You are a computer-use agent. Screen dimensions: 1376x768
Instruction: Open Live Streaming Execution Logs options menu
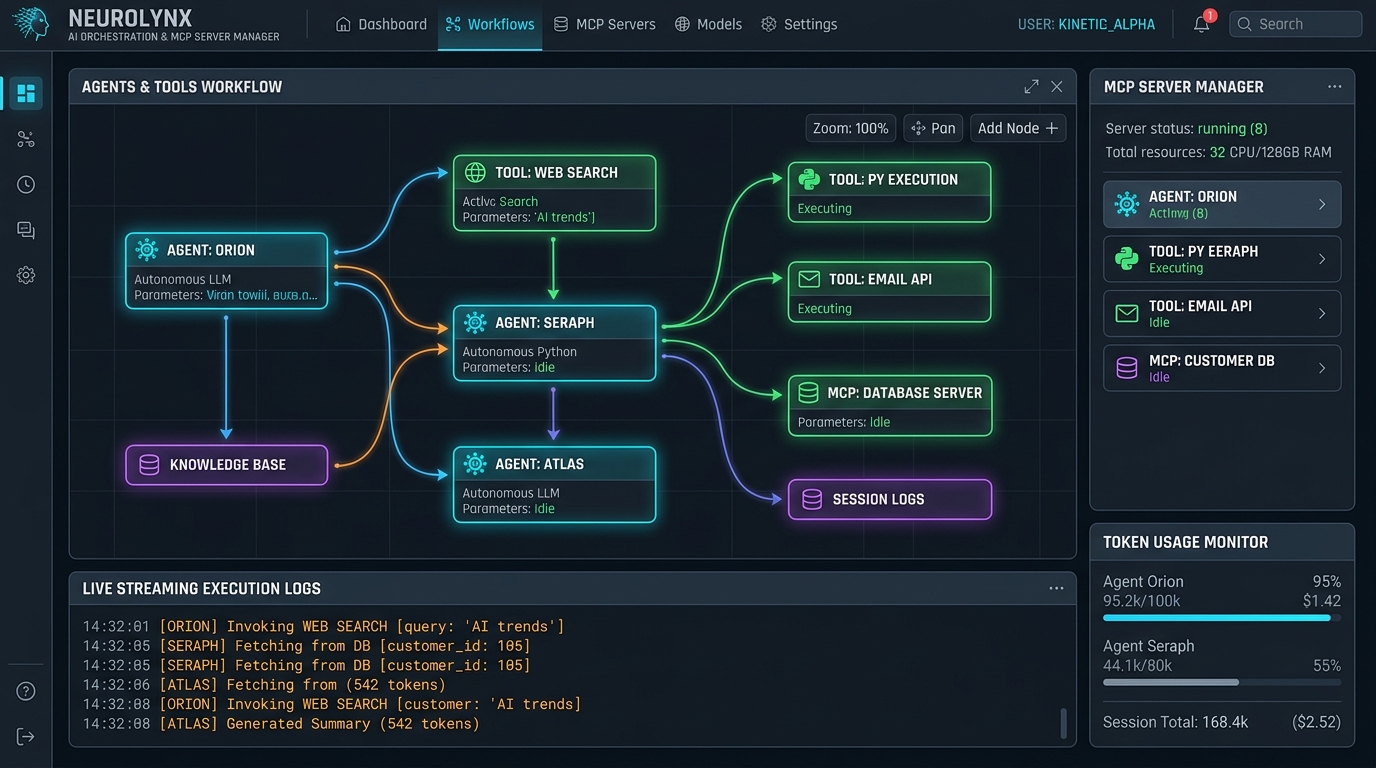click(1056, 588)
